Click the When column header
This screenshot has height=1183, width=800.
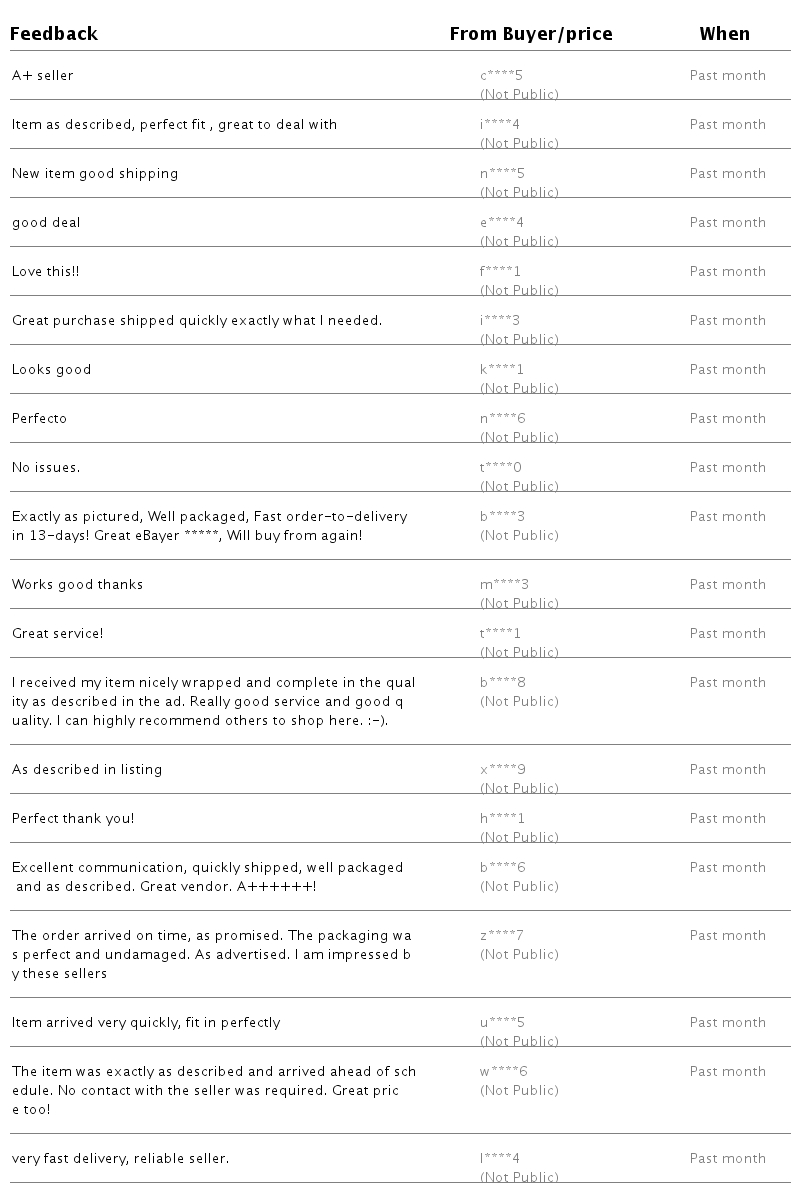point(724,34)
